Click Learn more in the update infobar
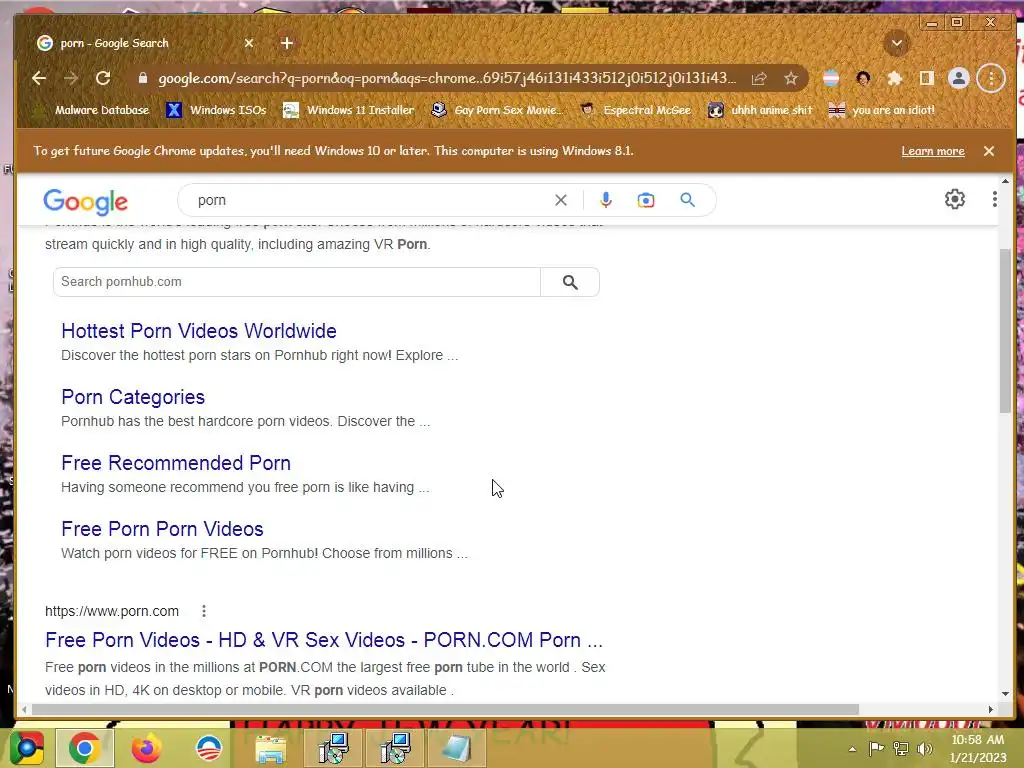This screenshot has height=768, width=1024. coord(933,151)
